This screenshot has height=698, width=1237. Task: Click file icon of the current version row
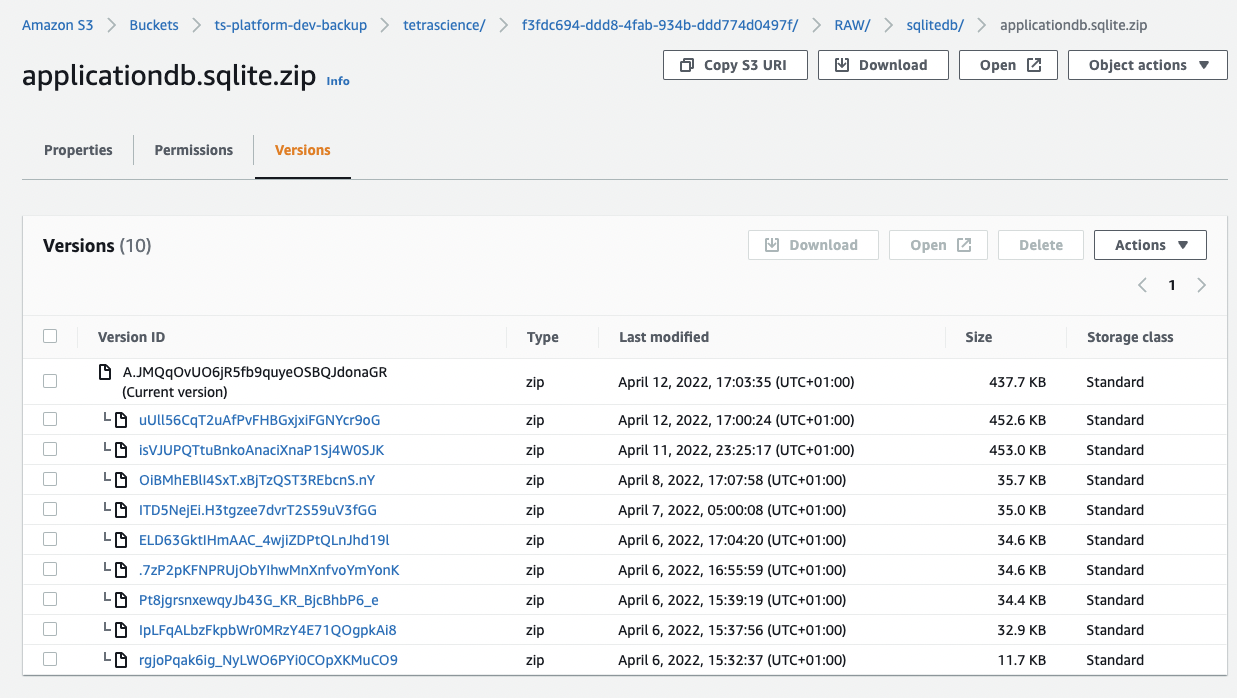coord(105,372)
